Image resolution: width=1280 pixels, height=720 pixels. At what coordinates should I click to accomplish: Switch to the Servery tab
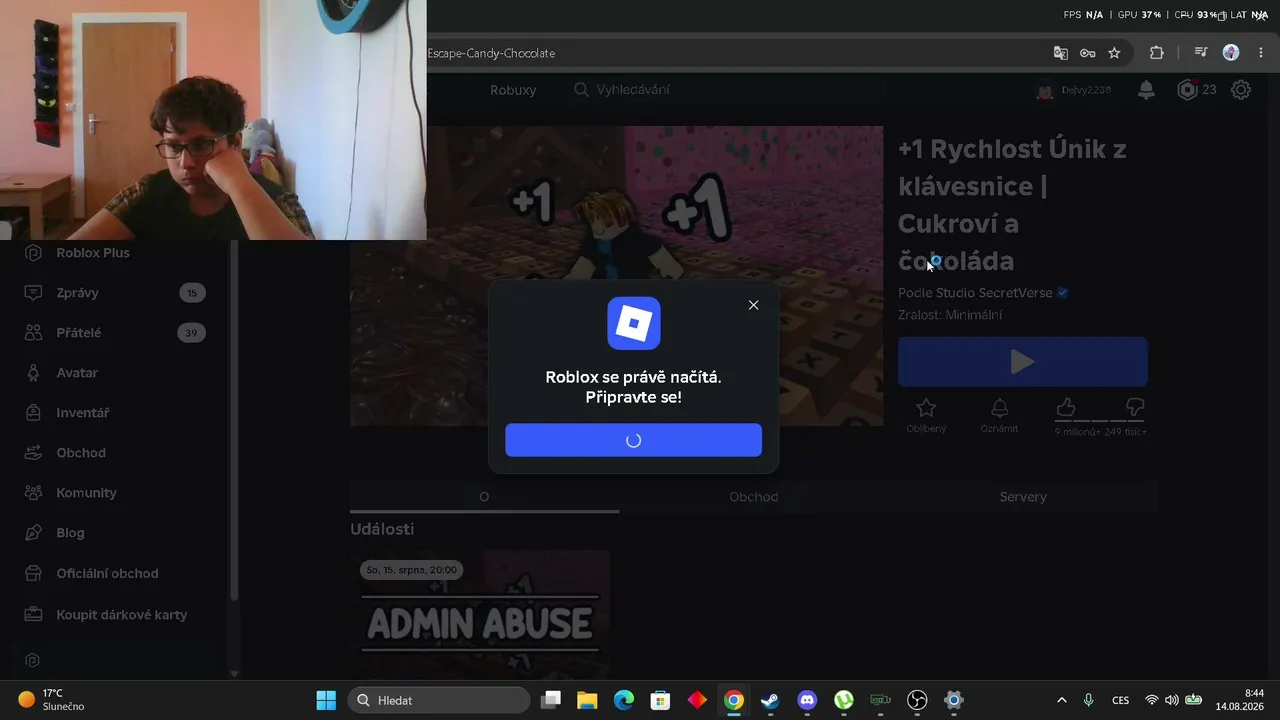click(1023, 497)
